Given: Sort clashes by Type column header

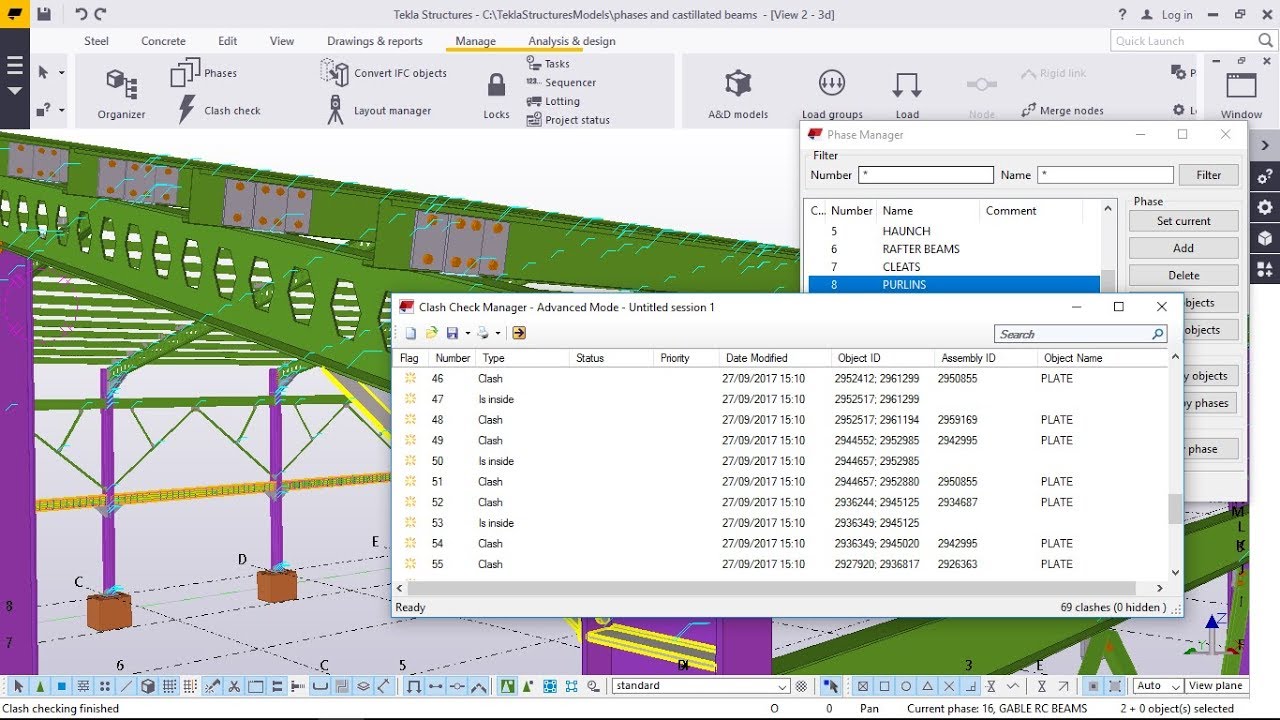Looking at the screenshot, I should [x=523, y=358].
